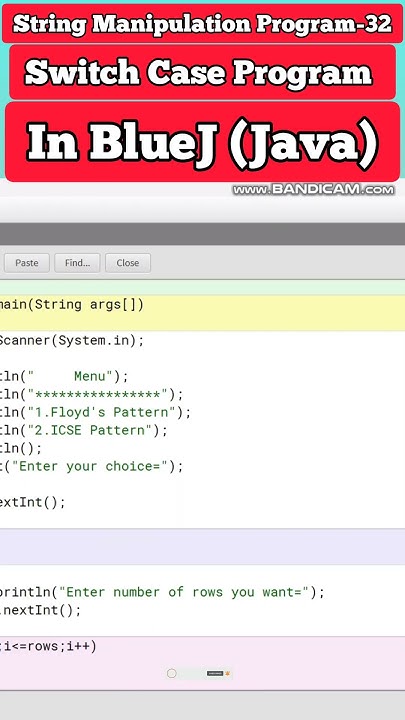This screenshot has height=720, width=405.
Task: Open the Find... search button
Action: tap(77, 263)
